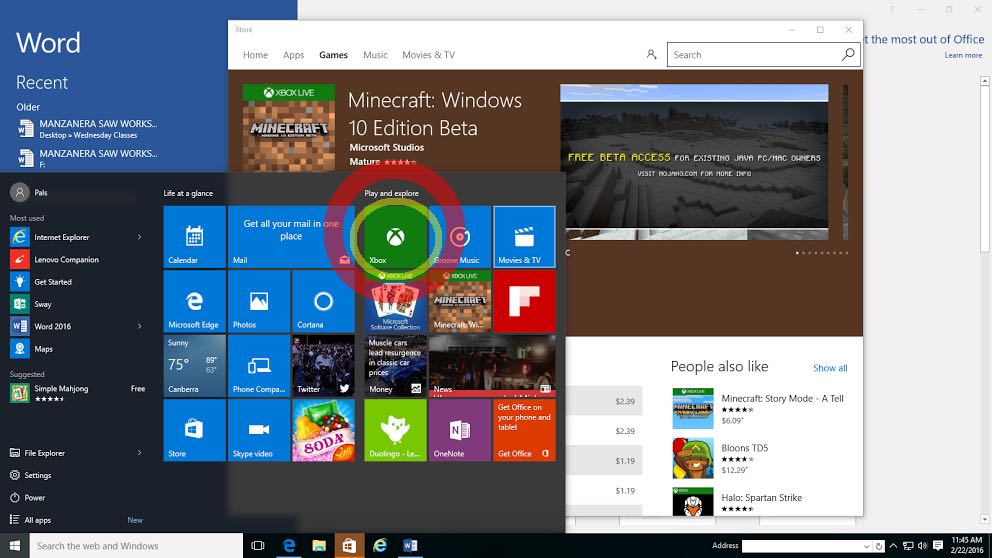Click the Store account icon
Image resolution: width=992 pixels, height=558 pixels.
(x=651, y=54)
